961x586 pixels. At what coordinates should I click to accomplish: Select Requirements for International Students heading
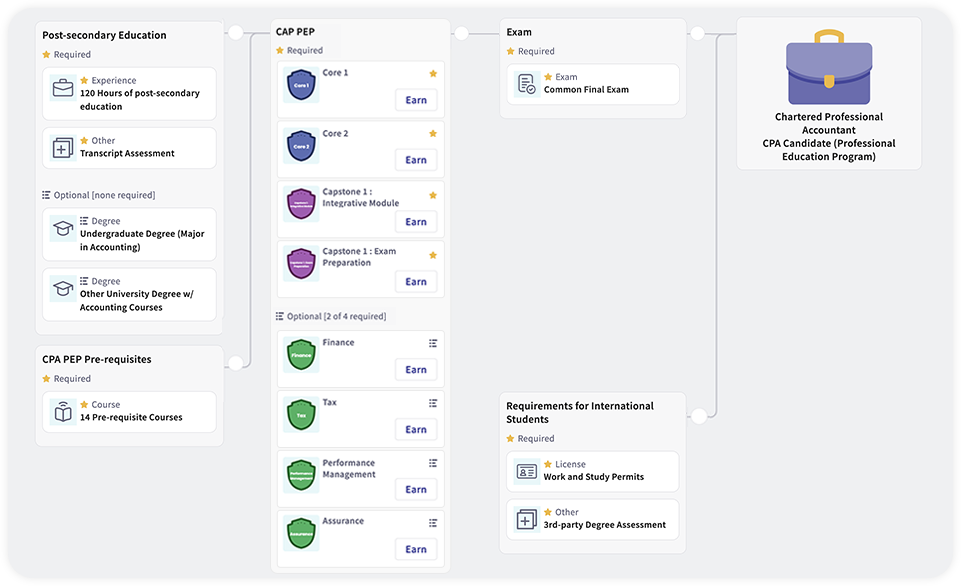580,413
